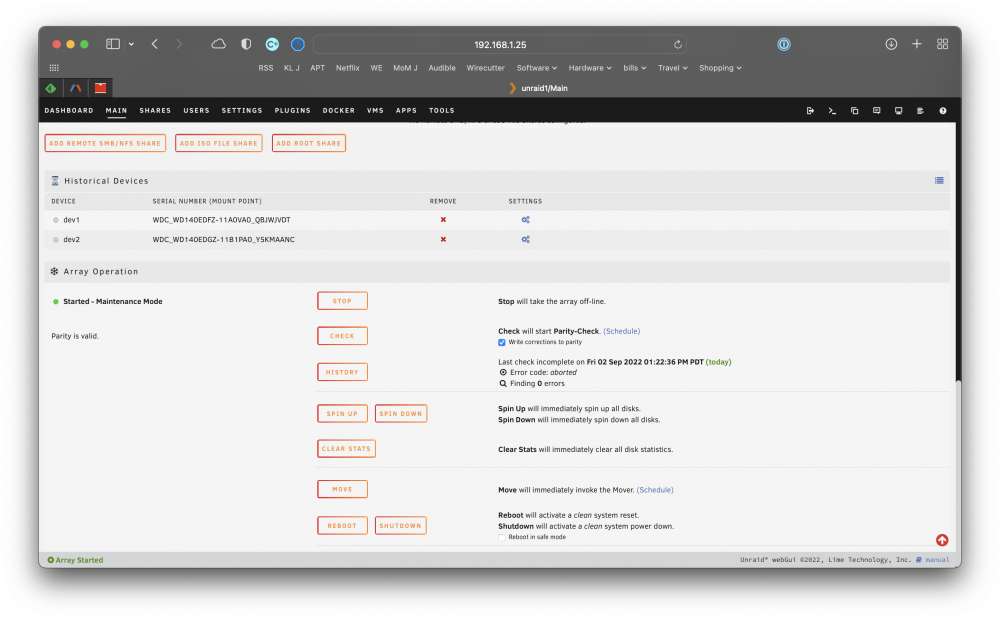Reload the page with refresh icon

678,45
